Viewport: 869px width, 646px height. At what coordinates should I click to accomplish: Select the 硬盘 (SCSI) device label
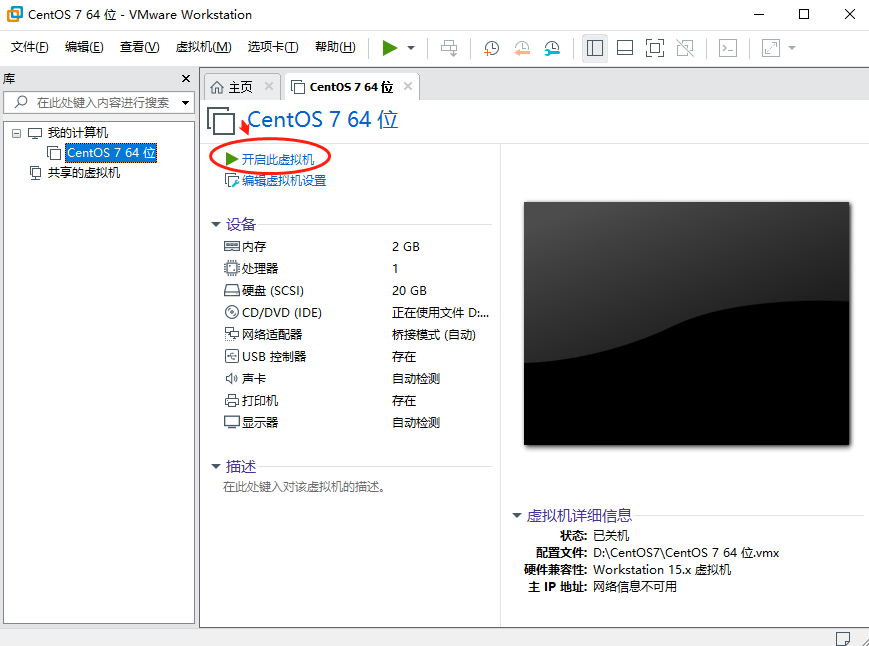pos(273,290)
